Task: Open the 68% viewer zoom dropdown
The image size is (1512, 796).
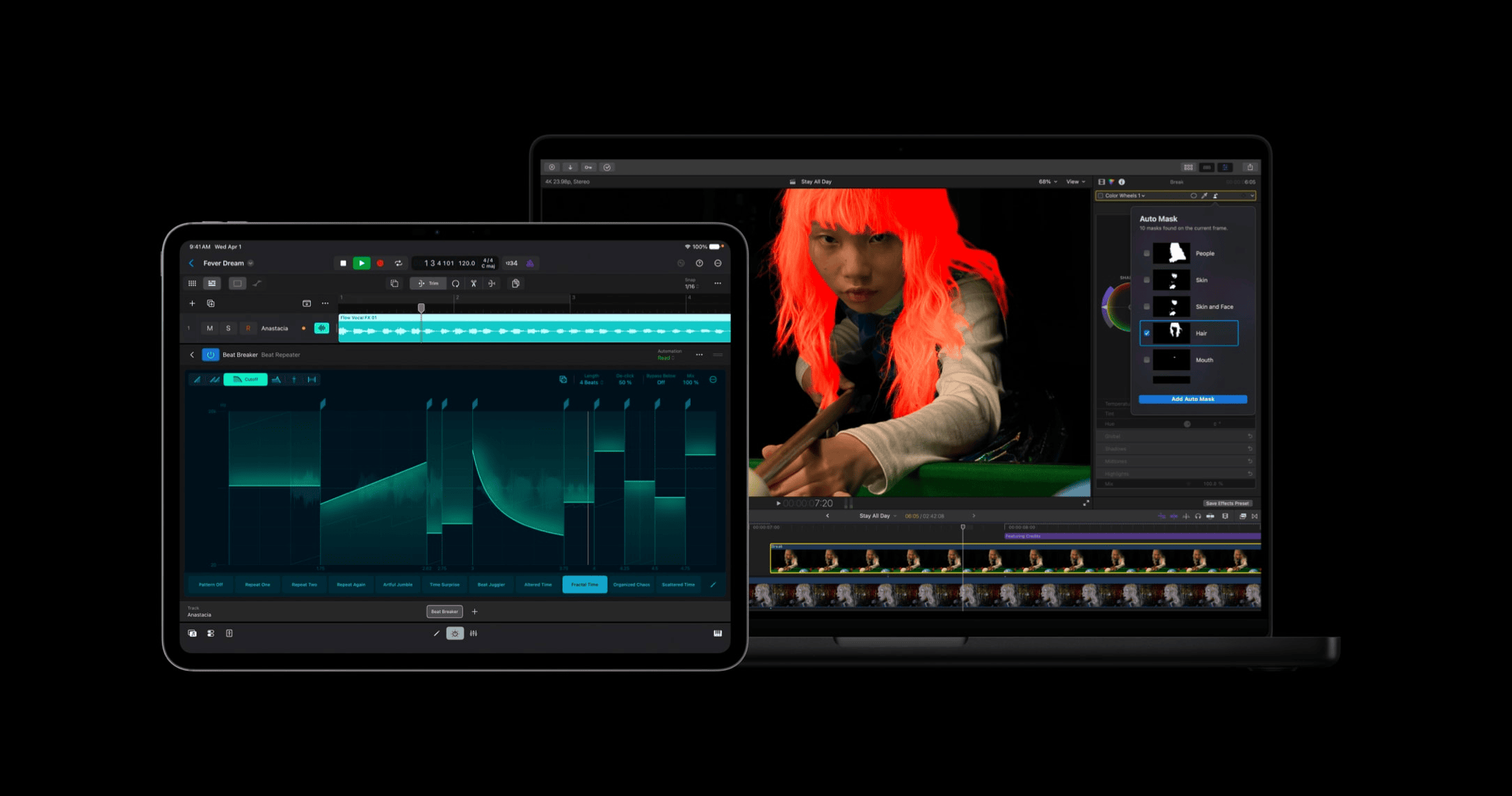Action: pos(1048,182)
